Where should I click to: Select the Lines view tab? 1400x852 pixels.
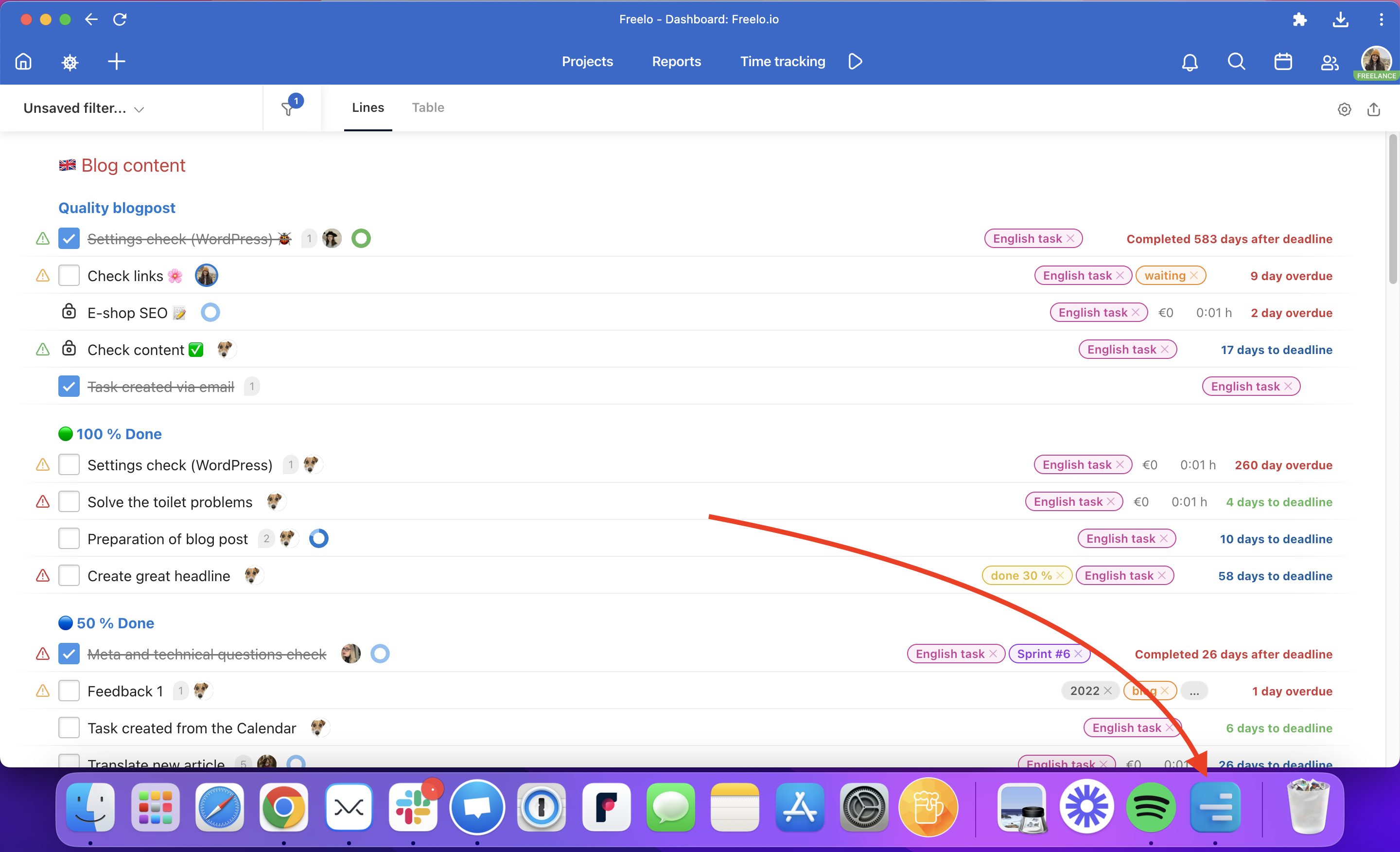pyautogui.click(x=368, y=108)
